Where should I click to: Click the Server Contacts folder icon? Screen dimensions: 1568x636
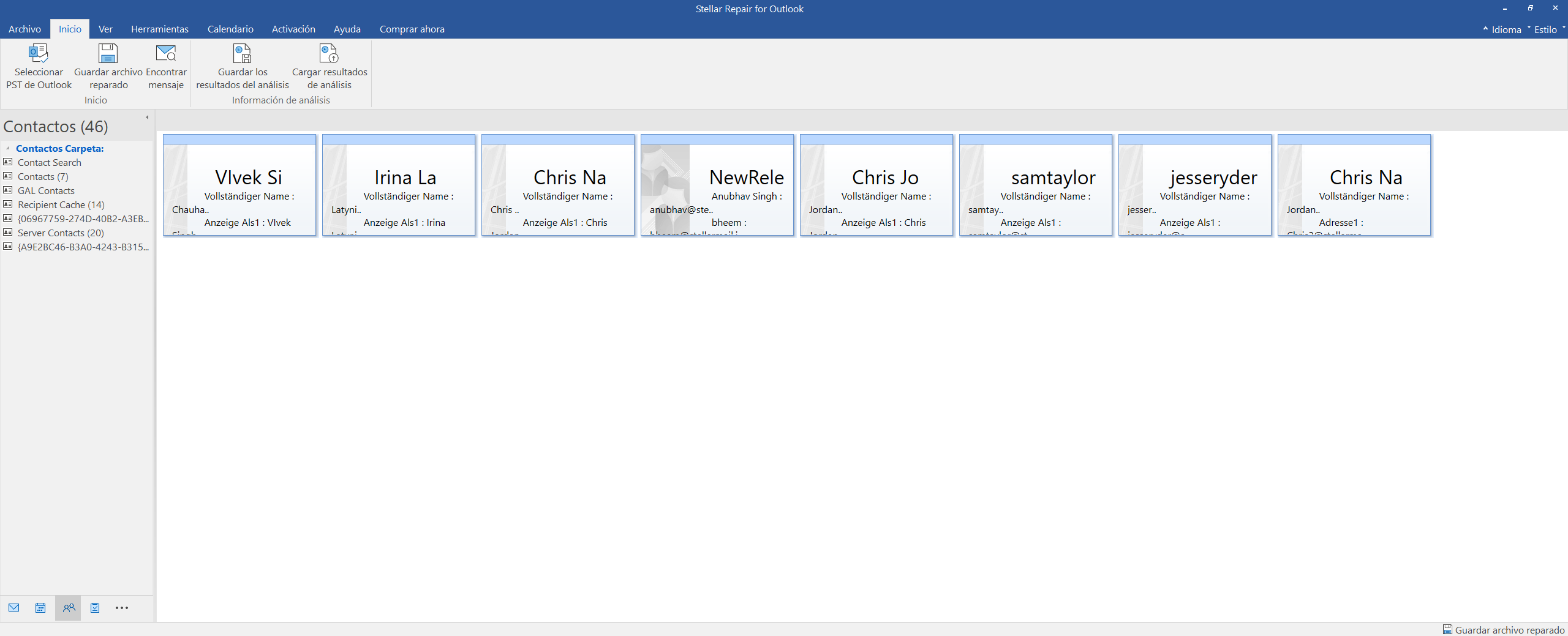tap(8, 232)
